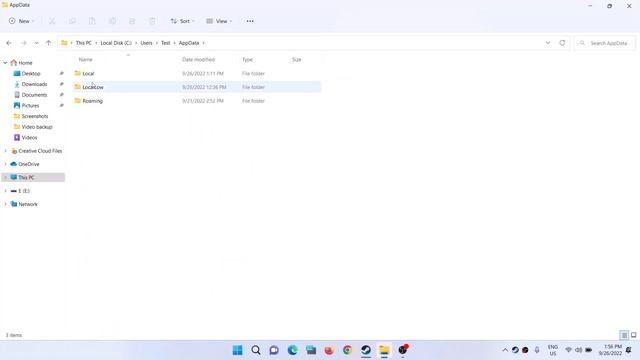This screenshot has height=360, width=640.
Task: Go up one folder level
Action: point(49,43)
